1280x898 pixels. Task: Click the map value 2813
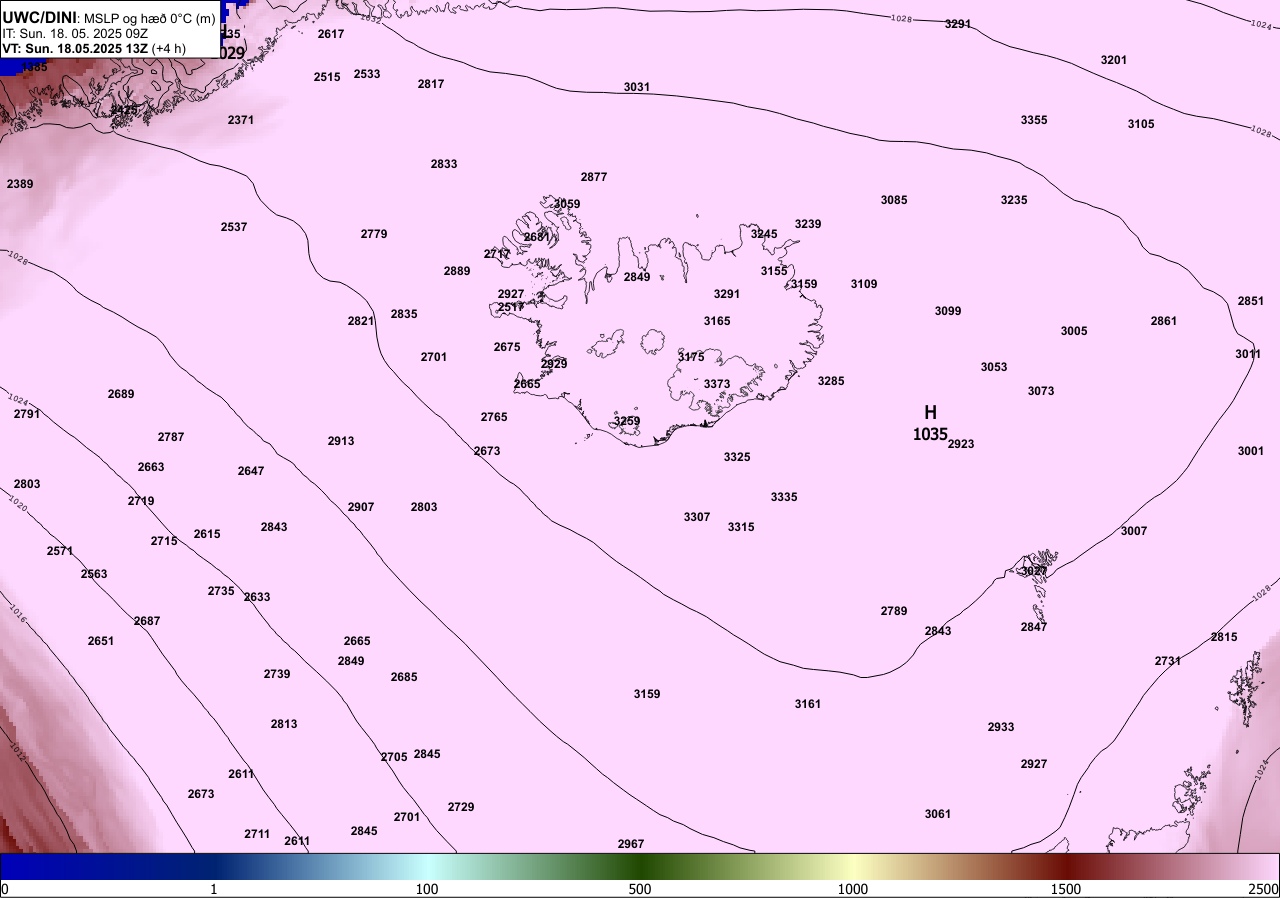pos(284,724)
